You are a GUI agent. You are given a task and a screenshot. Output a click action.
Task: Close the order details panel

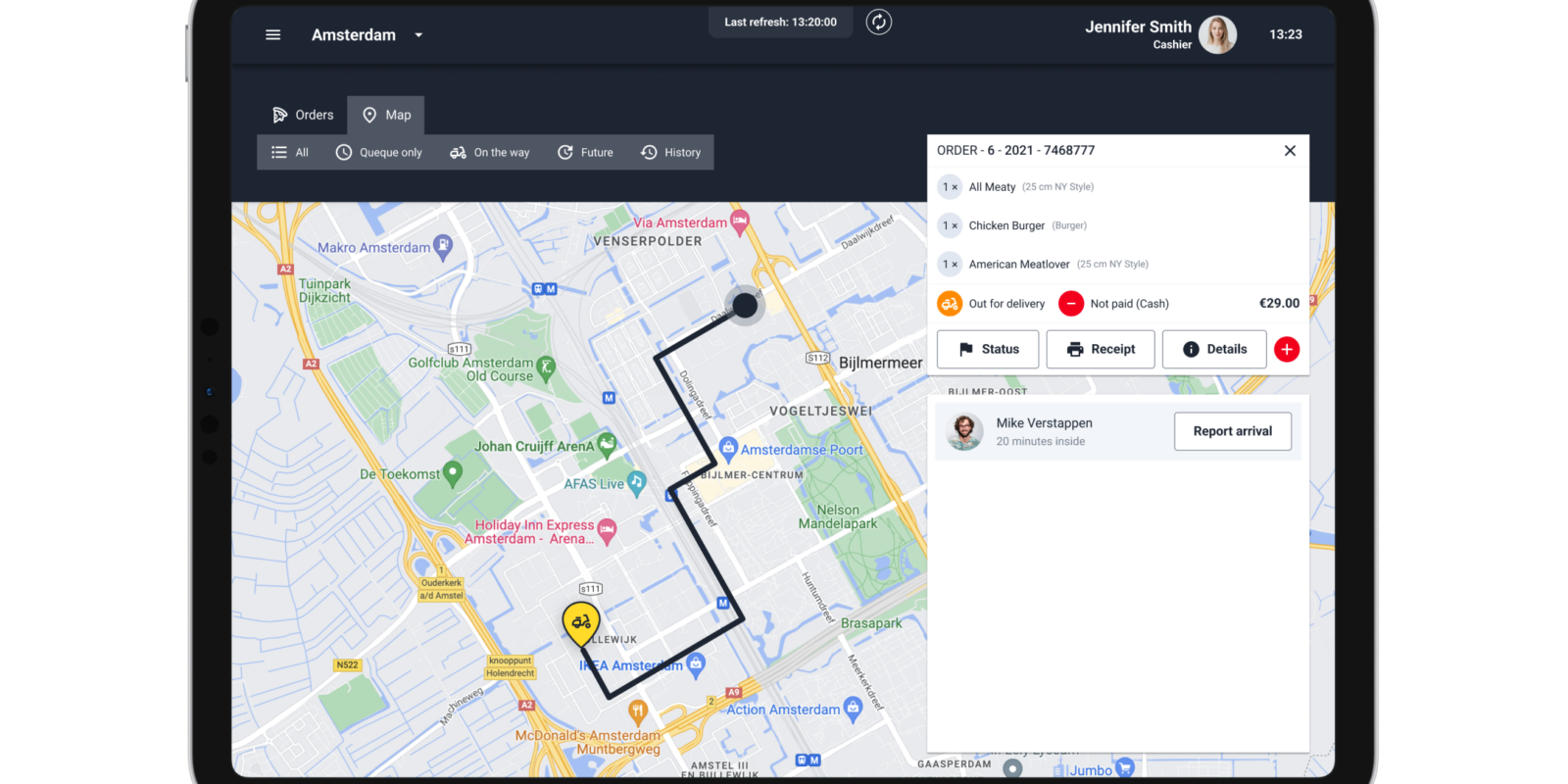pos(1290,151)
